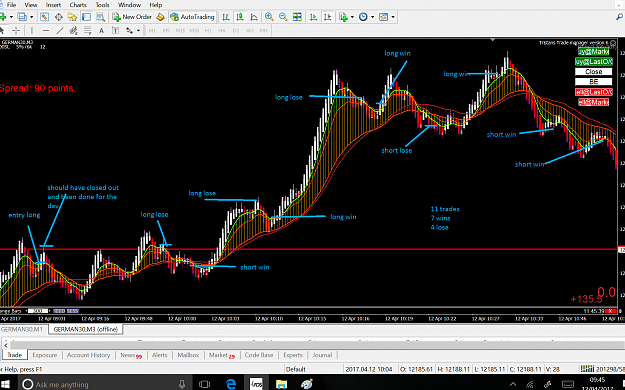Expand the Indicators dropdown arrow
Viewport: 625px width, 390px height.
point(352,17)
